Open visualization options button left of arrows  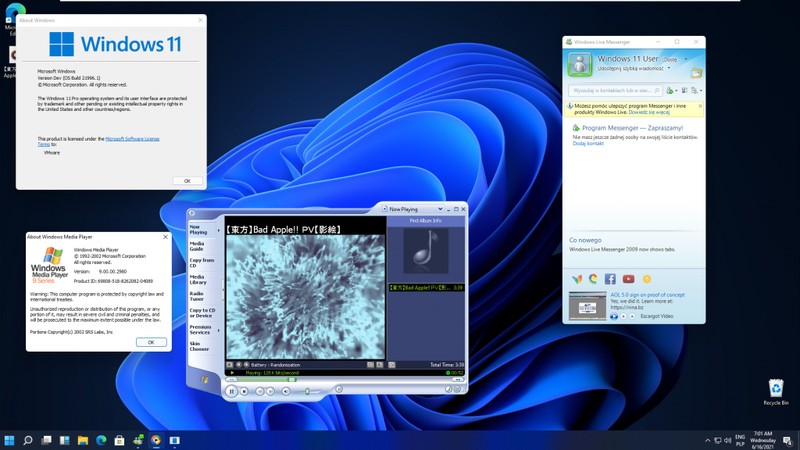point(230,365)
